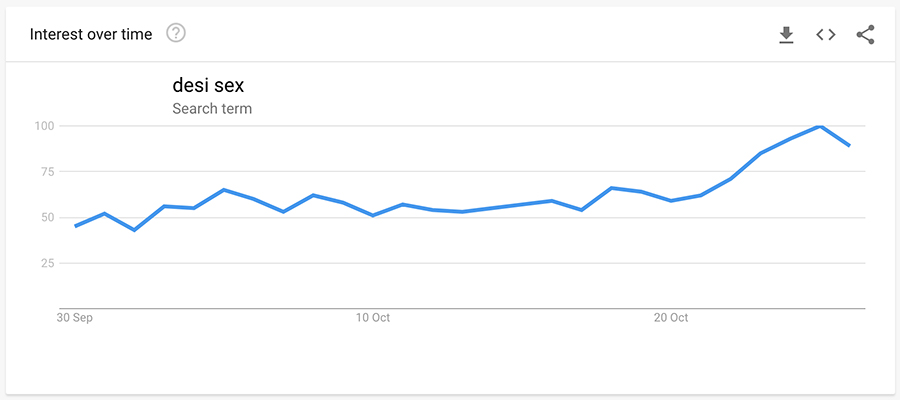
Task: Open the embed code icon
Action: 825,35
